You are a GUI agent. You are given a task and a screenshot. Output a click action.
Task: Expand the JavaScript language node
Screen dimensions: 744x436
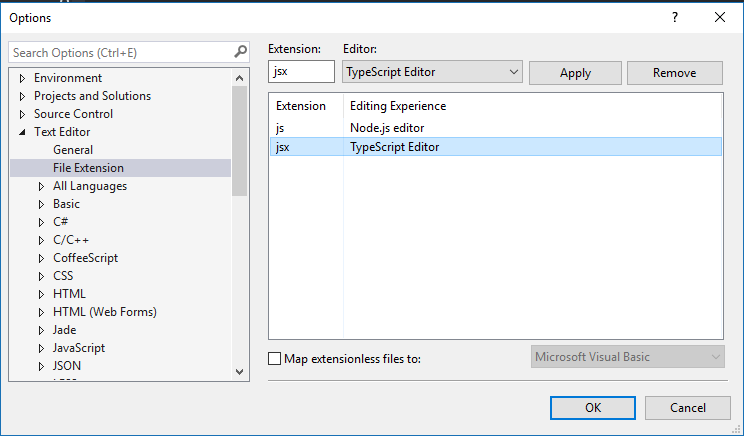[x=41, y=348]
